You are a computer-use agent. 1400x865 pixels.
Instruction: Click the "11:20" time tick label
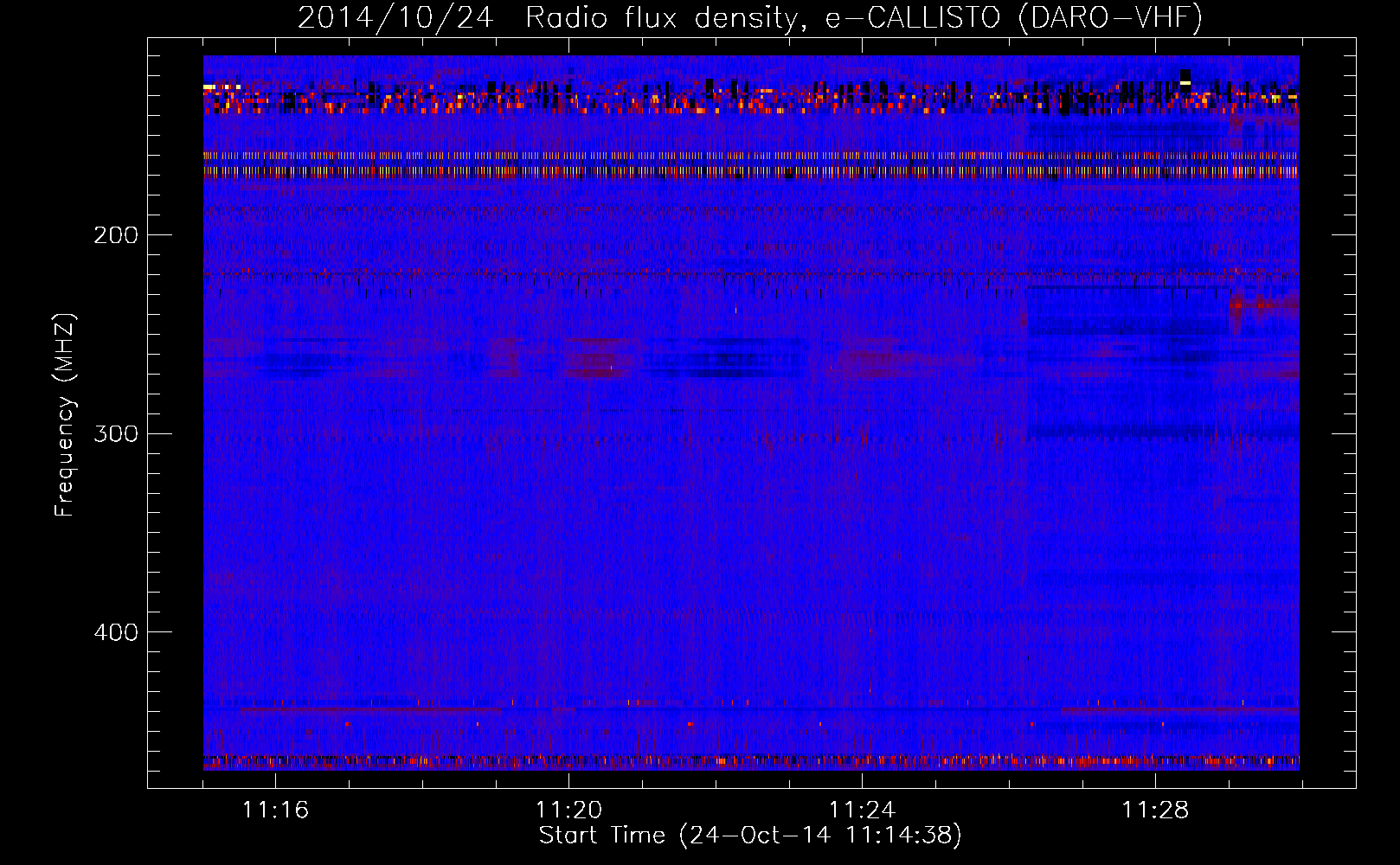(568, 811)
